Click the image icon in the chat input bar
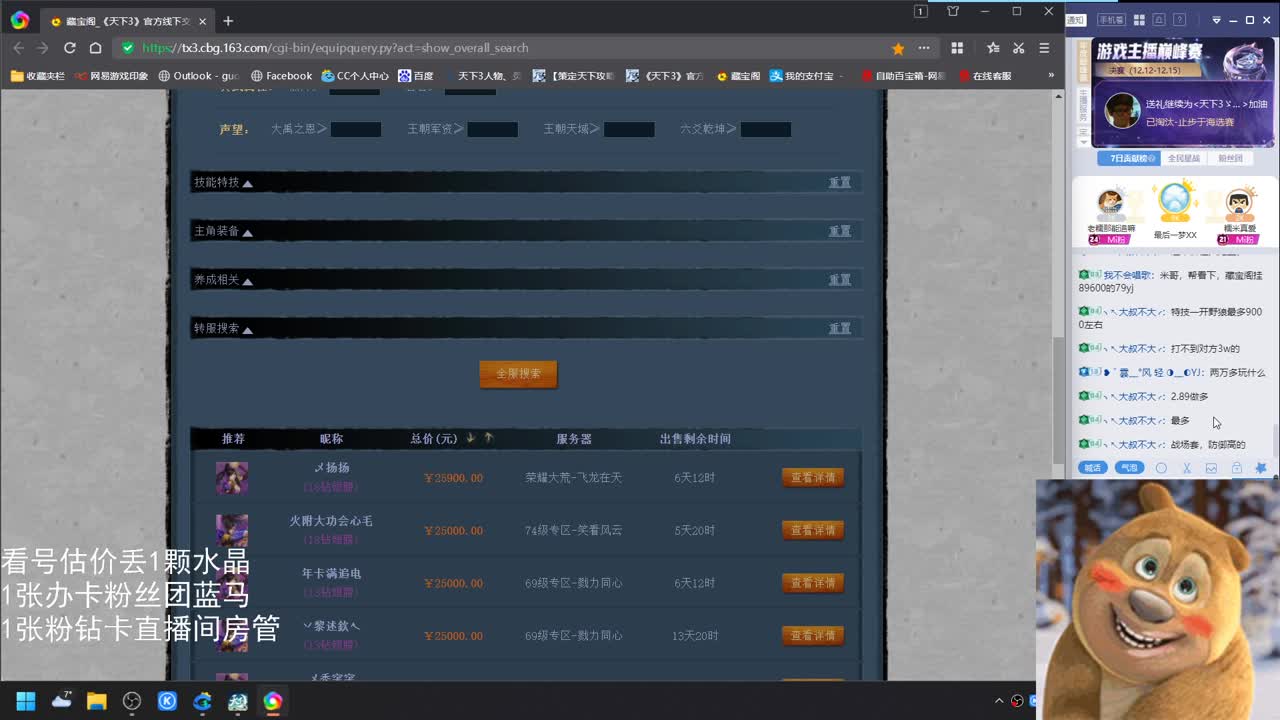This screenshot has width=1280, height=720. pyautogui.click(x=1210, y=467)
